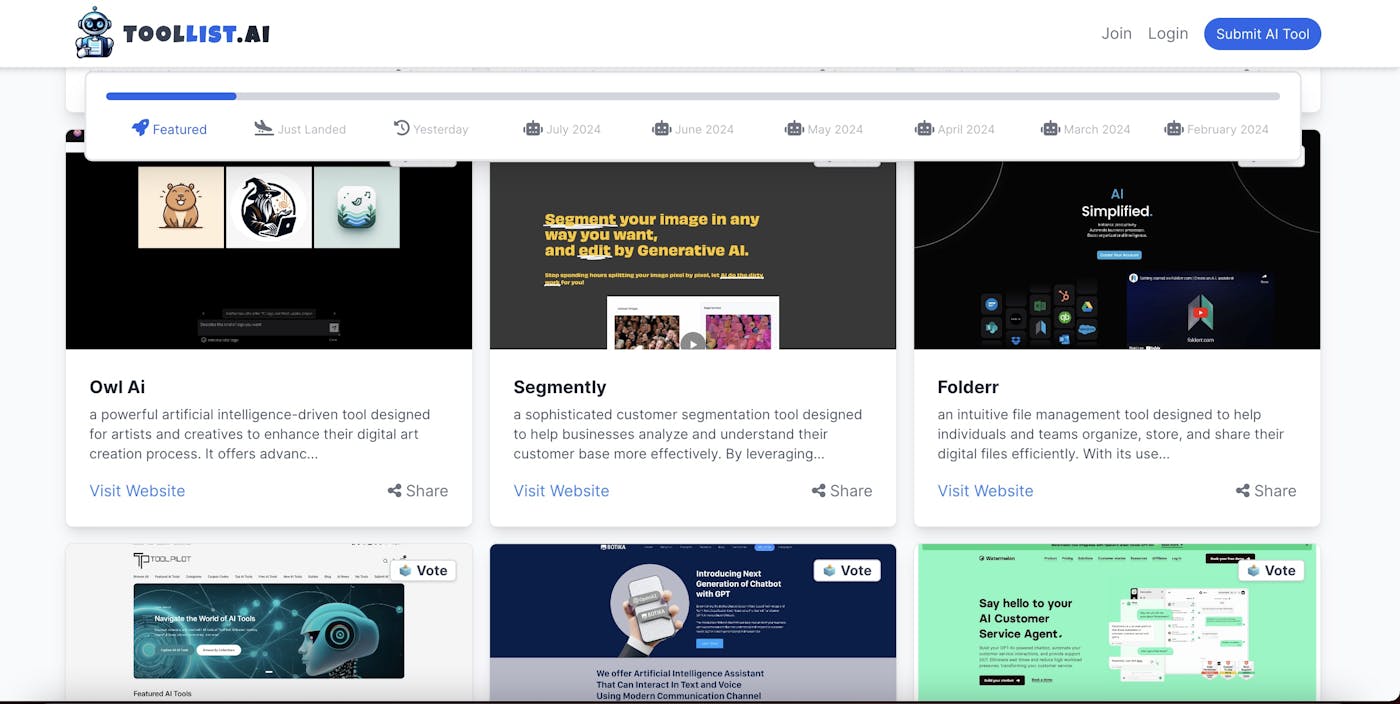The height and width of the screenshot is (704, 1400).
Task: Click the ToolList.AI robot logo
Action: tap(95, 32)
